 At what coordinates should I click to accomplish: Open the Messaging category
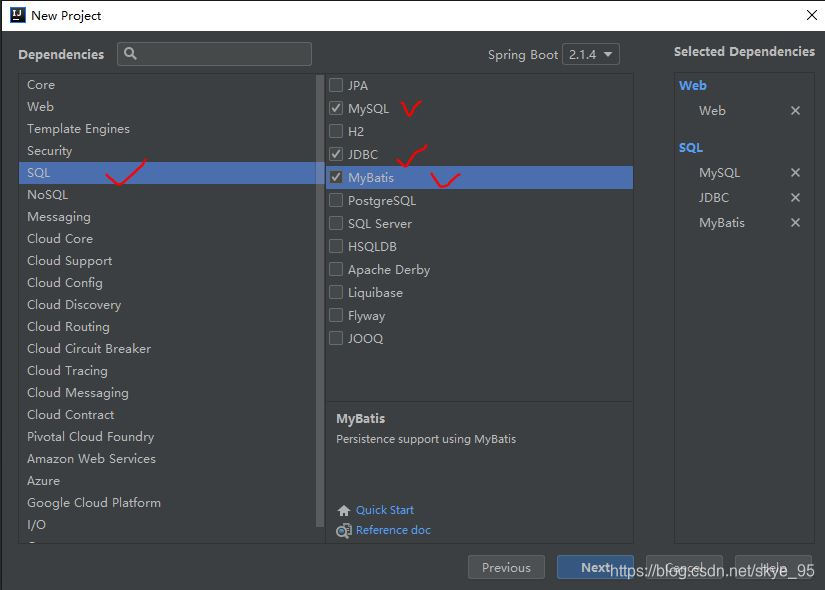click(x=167, y=217)
